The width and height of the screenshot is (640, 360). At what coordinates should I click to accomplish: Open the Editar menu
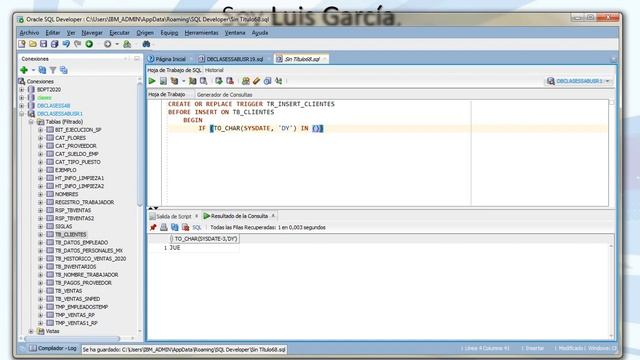click(53, 33)
